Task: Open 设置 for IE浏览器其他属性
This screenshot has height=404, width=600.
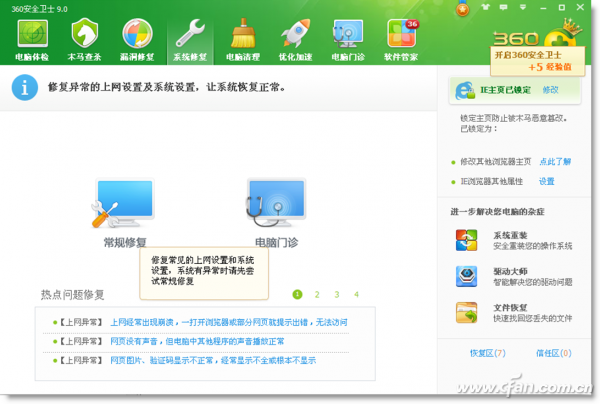Action: point(546,181)
